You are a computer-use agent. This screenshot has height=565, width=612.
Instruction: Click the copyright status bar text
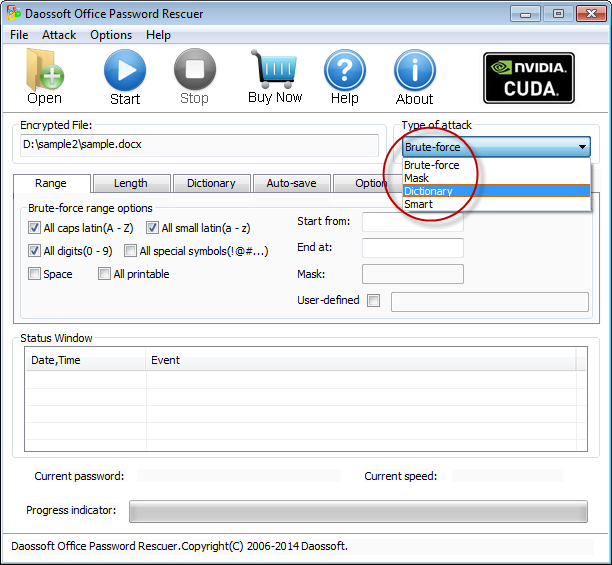180,546
